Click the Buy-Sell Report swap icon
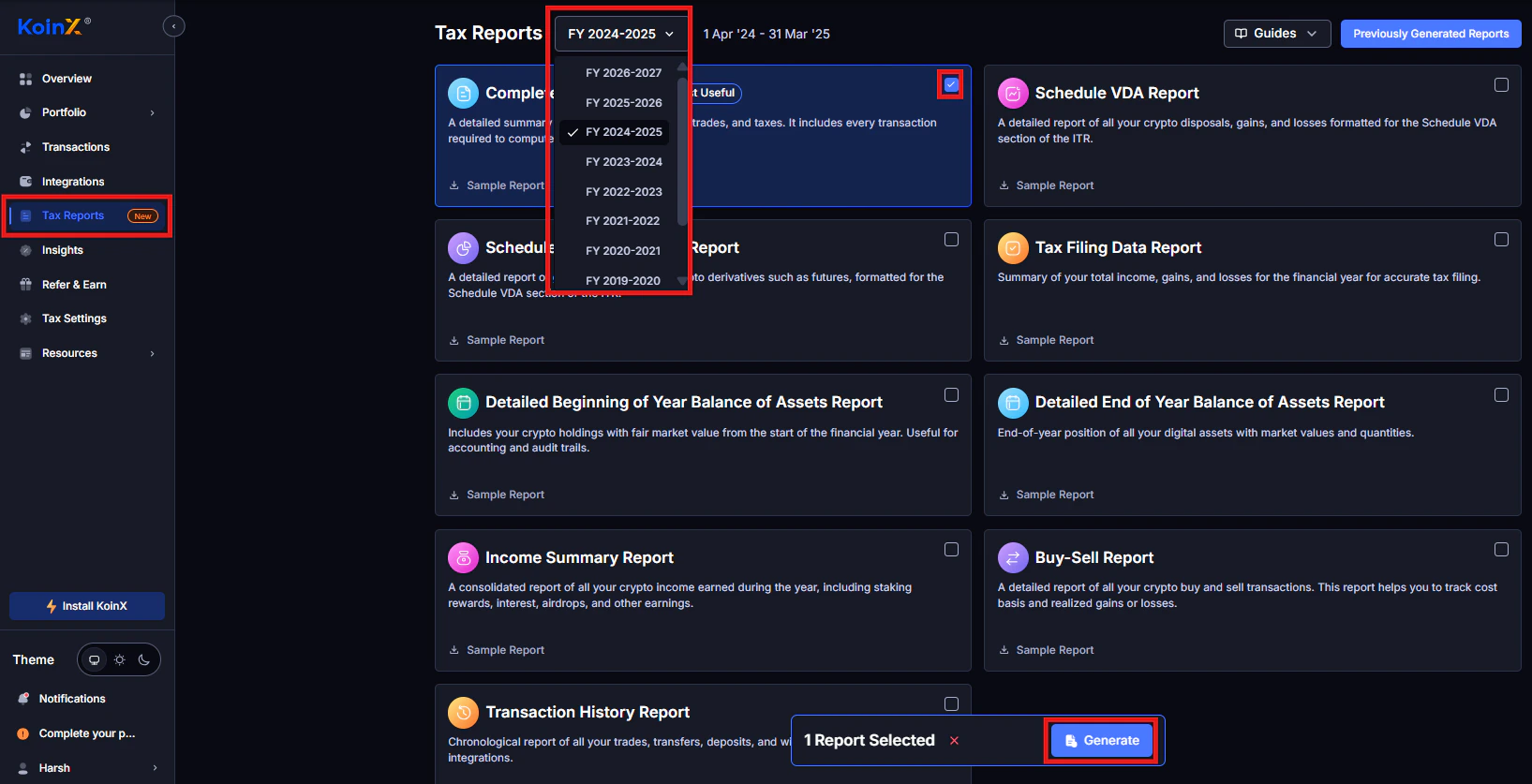This screenshot has height=784, width=1532. [1013, 557]
